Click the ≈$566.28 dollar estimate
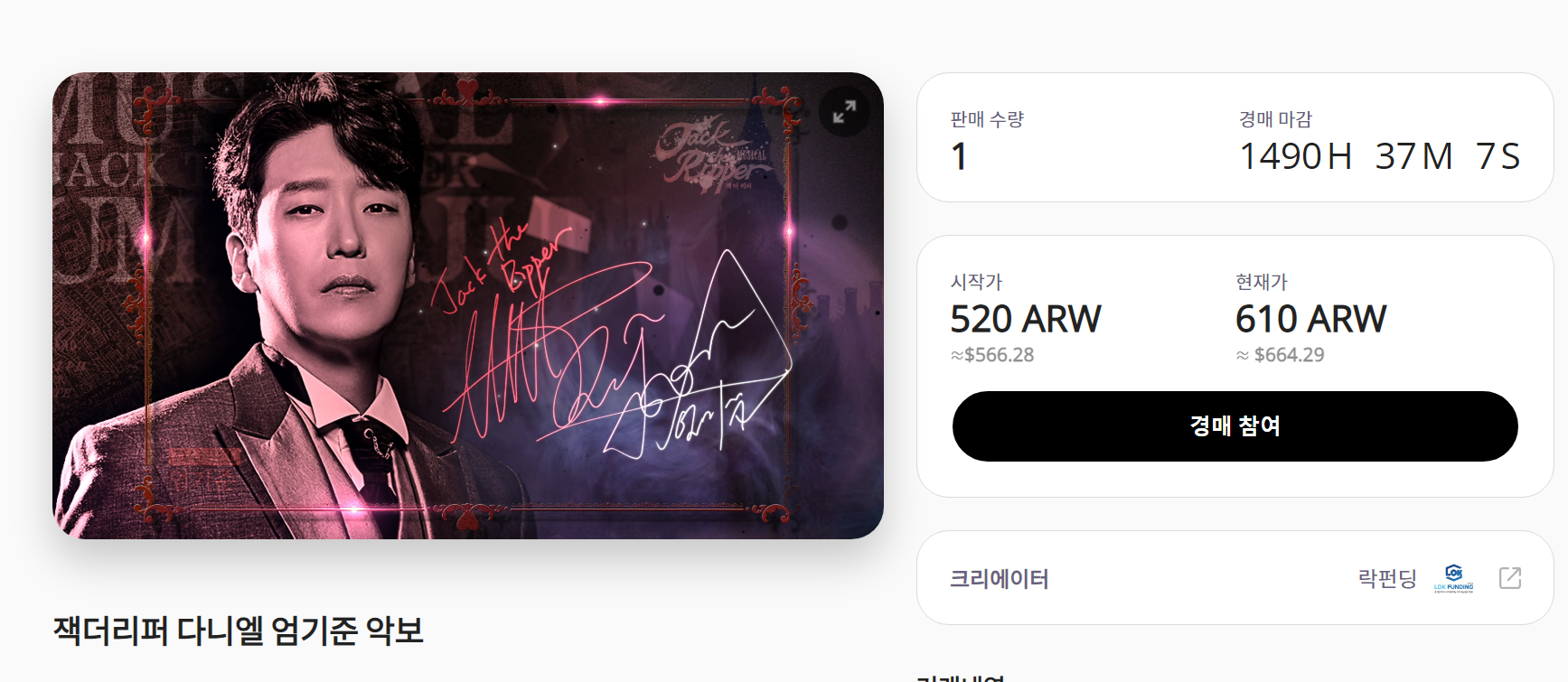 coord(992,355)
